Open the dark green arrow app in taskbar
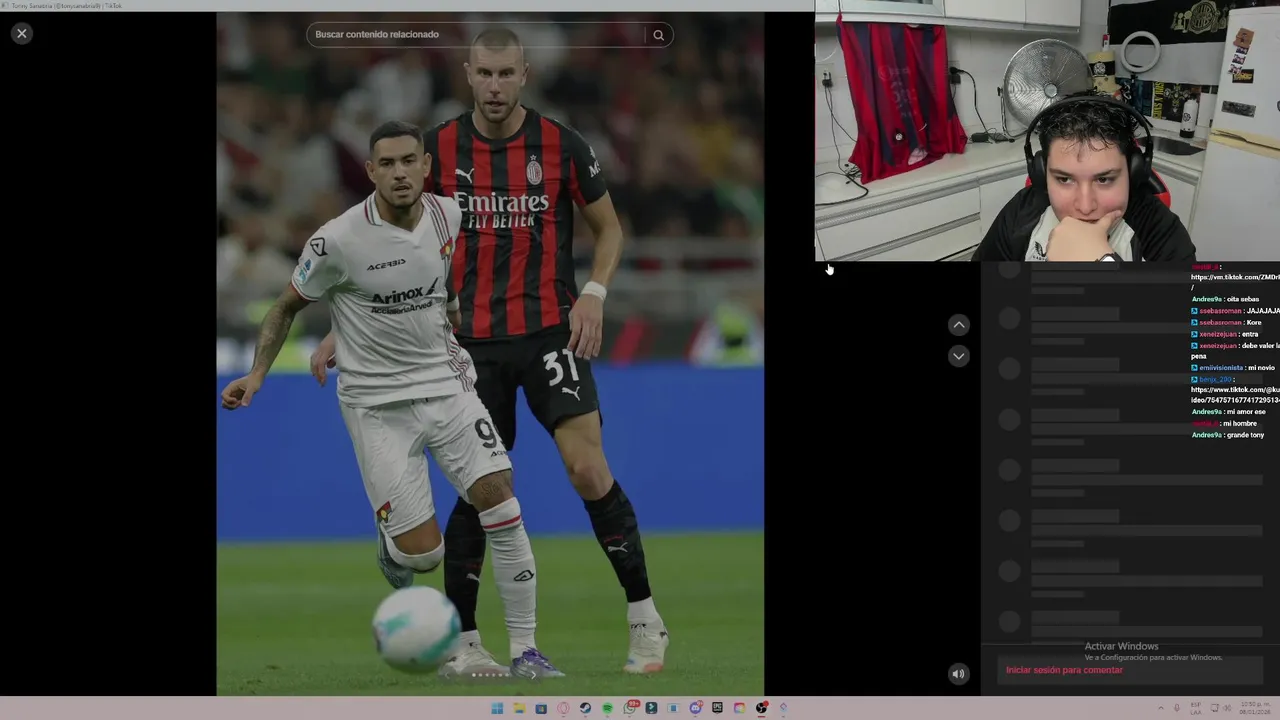The width and height of the screenshot is (1280, 720). (x=651, y=708)
